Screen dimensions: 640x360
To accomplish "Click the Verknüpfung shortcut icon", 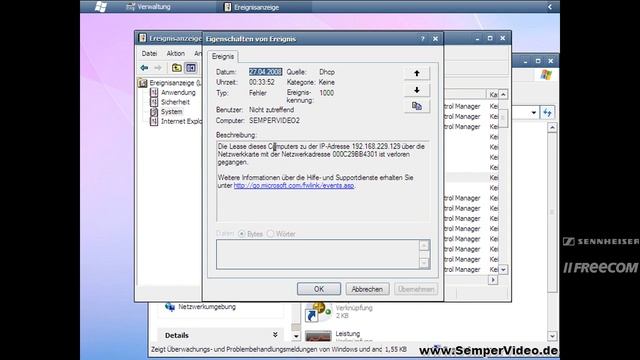I will point(318,312).
